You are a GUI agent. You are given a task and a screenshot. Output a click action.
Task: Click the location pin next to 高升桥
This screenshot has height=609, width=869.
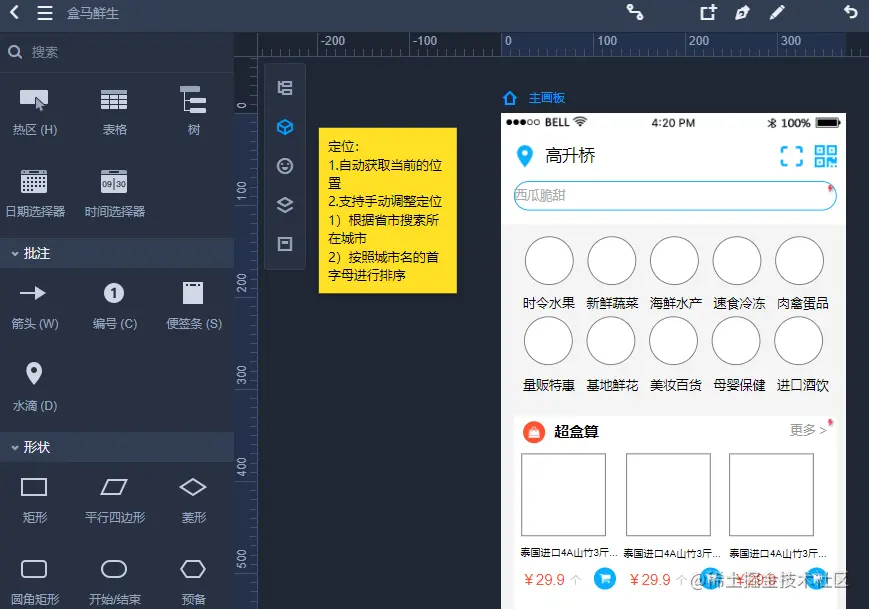tap(524, 156)
